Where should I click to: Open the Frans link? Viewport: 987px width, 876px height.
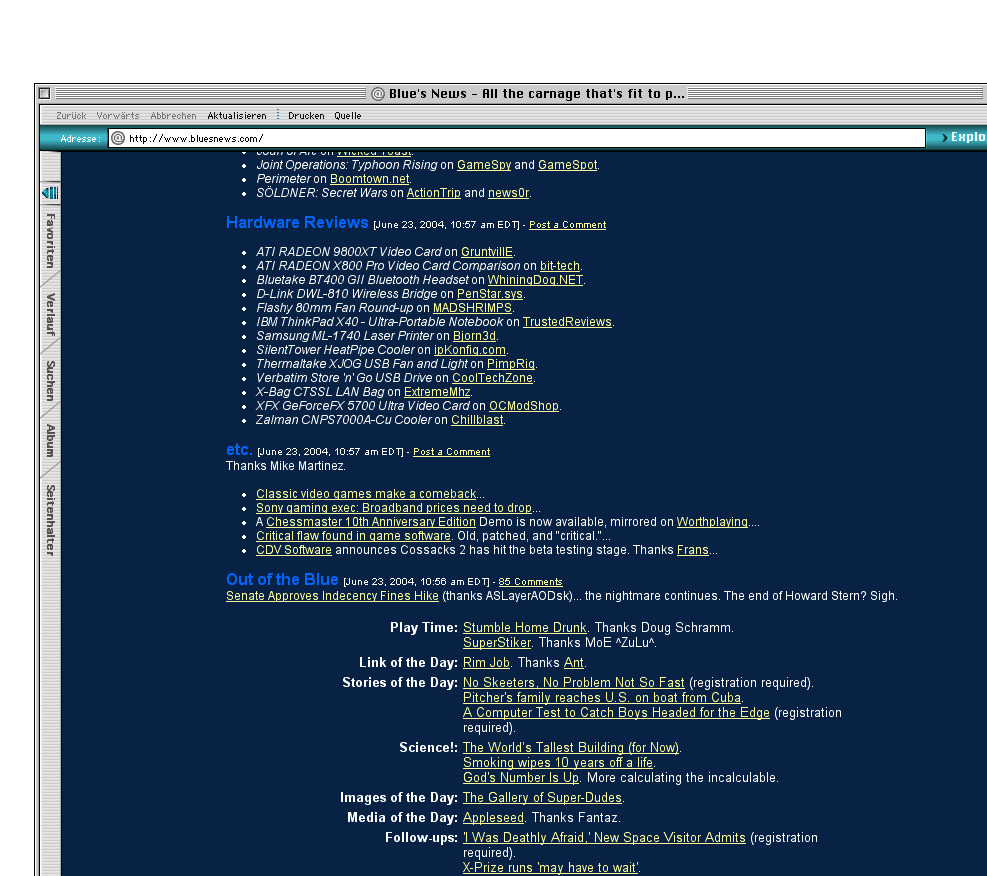click(692, 550)
